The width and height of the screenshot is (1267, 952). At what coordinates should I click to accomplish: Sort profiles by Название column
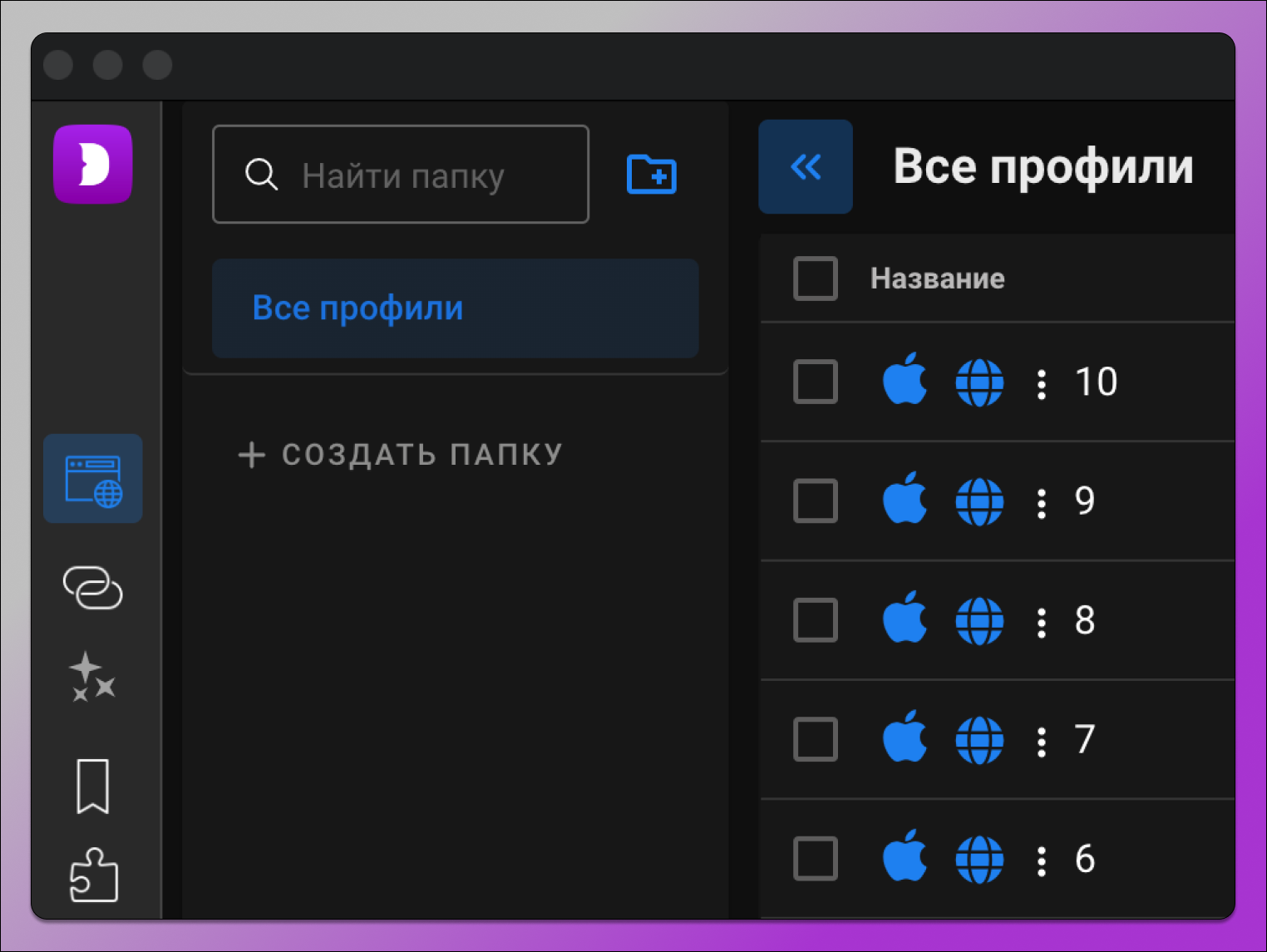tap(938, 279)
